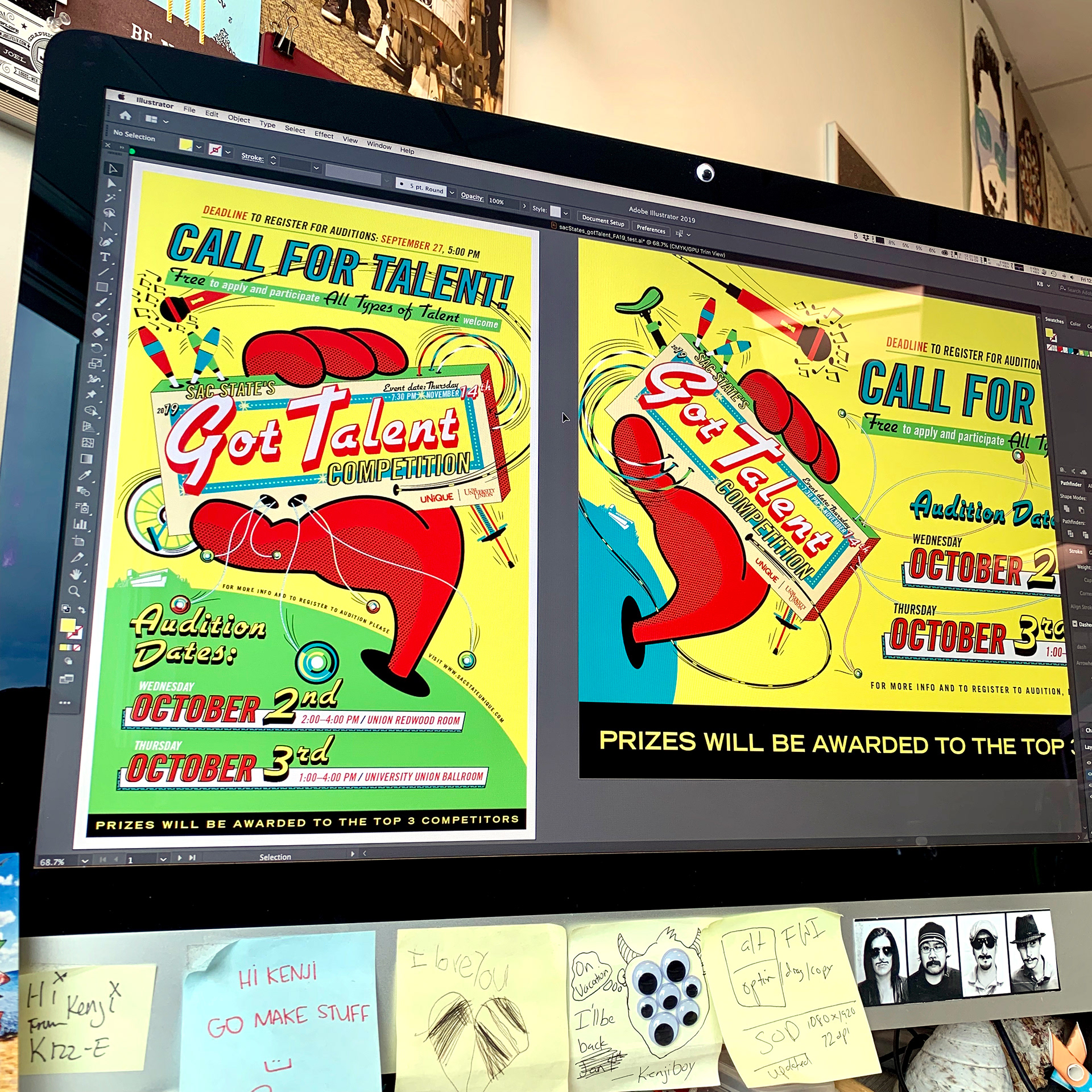Toggle layer visibility eye icon
Image resolution: width=1092 pixels, height=1092 pixels.
(x=1089, y=763)
